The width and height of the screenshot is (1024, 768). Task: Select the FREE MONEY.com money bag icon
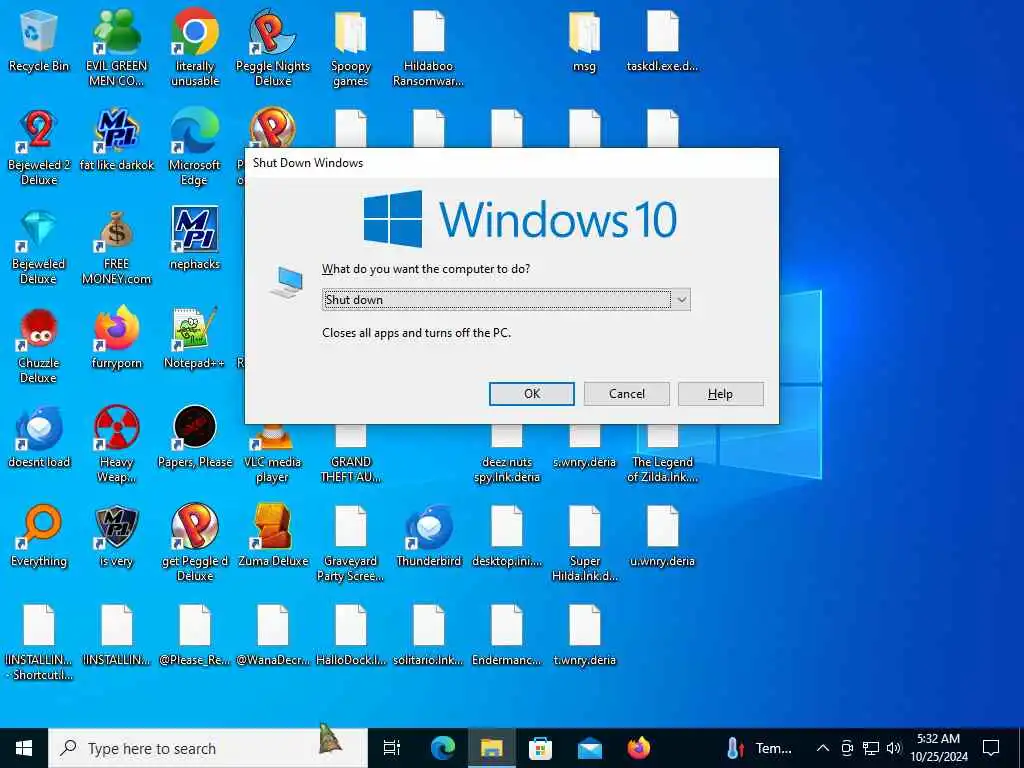[117, 247]
